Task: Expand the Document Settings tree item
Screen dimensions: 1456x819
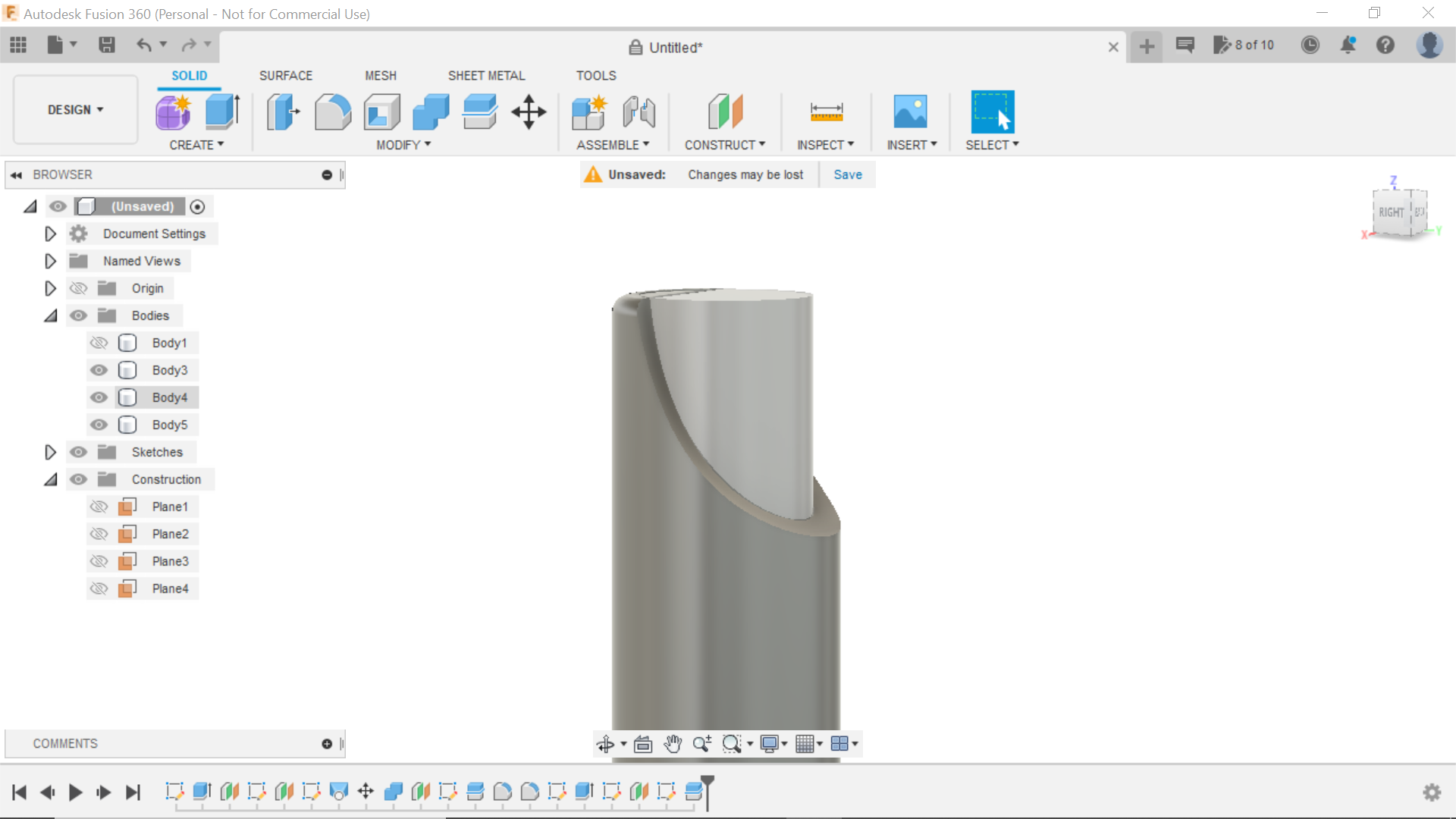Action: [50, 234]
